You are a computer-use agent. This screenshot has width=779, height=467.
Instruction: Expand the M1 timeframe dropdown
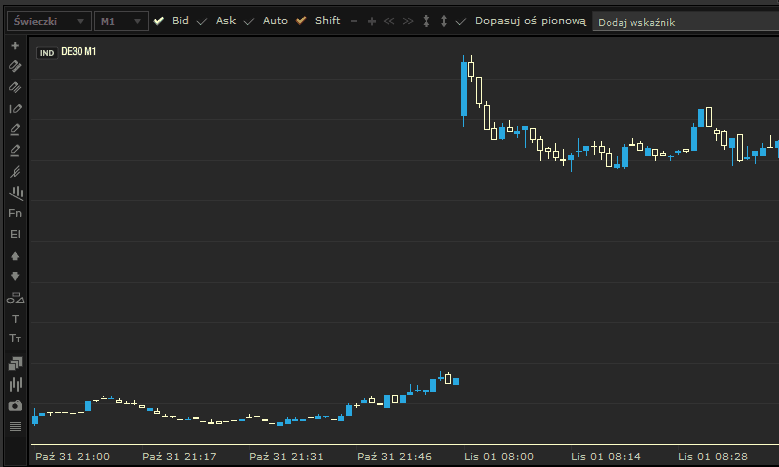coord(121,21)
